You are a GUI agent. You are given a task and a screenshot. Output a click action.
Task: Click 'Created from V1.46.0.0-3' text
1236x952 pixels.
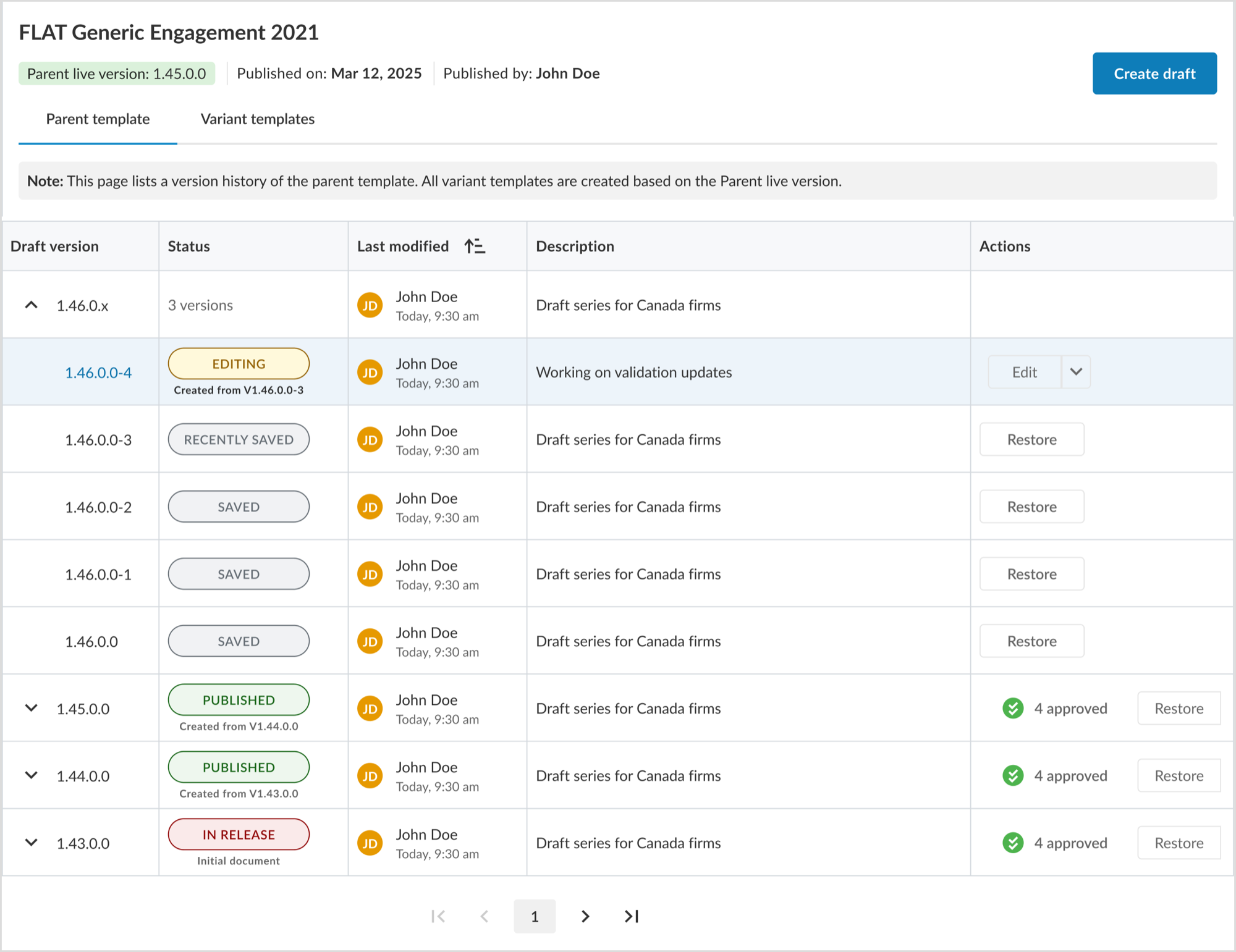tap(239, 390)
